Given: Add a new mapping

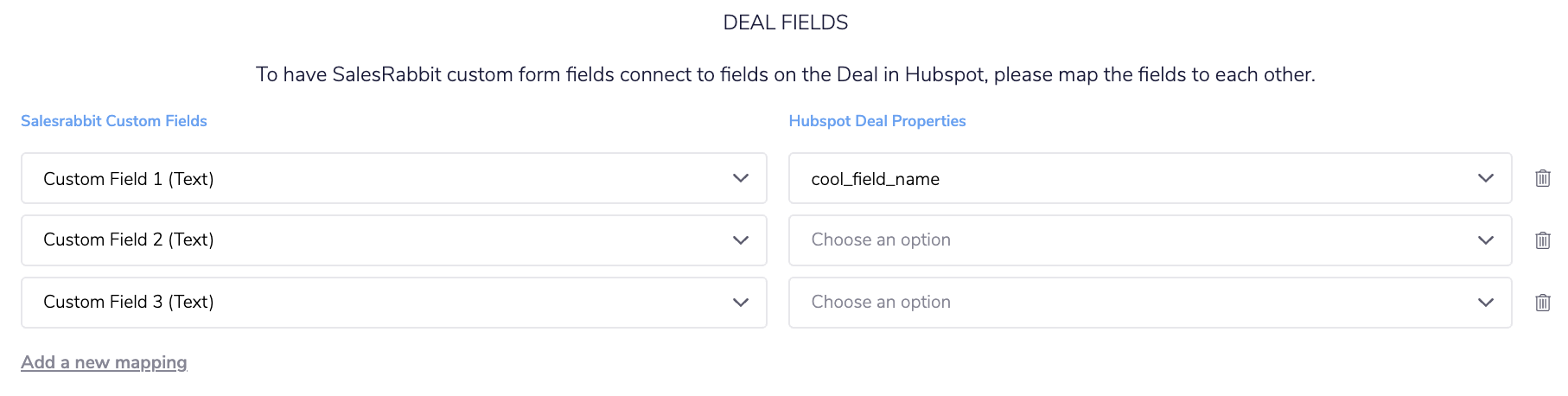Looking at the screenshot, I should tap(104, 362).
